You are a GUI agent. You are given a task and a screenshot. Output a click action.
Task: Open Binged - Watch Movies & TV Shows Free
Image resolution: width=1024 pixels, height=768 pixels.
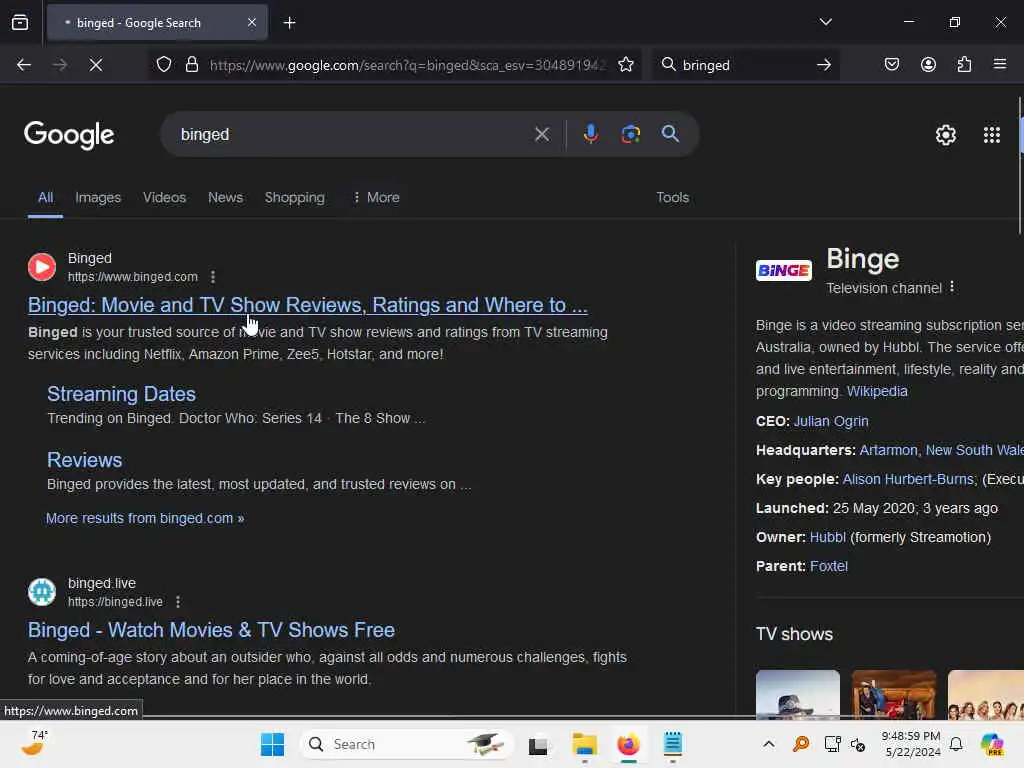(211, 630)
